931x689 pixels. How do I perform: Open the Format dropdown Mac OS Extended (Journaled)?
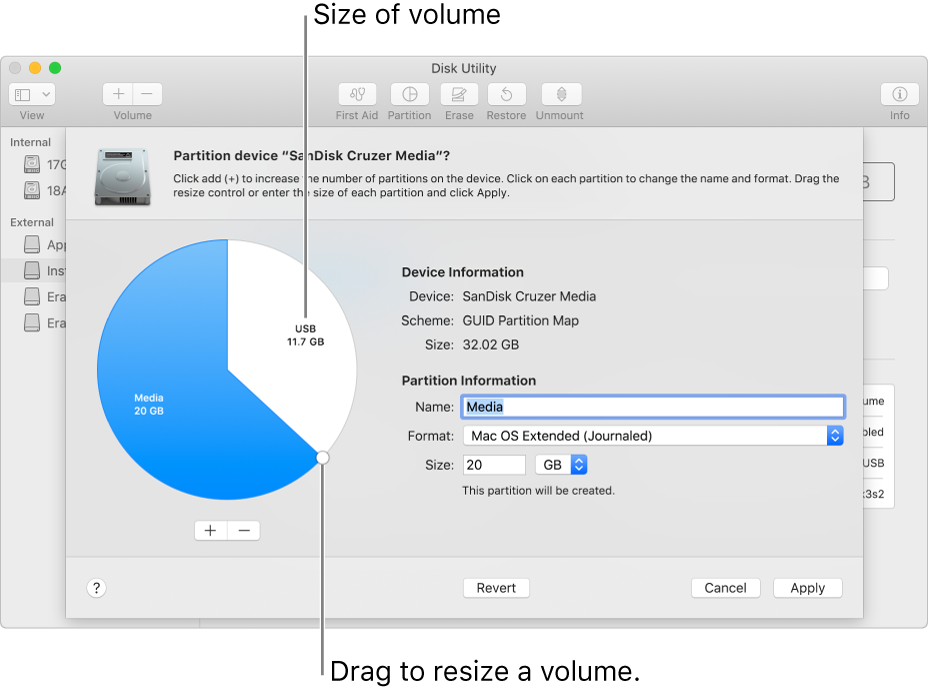click(653, 436)
